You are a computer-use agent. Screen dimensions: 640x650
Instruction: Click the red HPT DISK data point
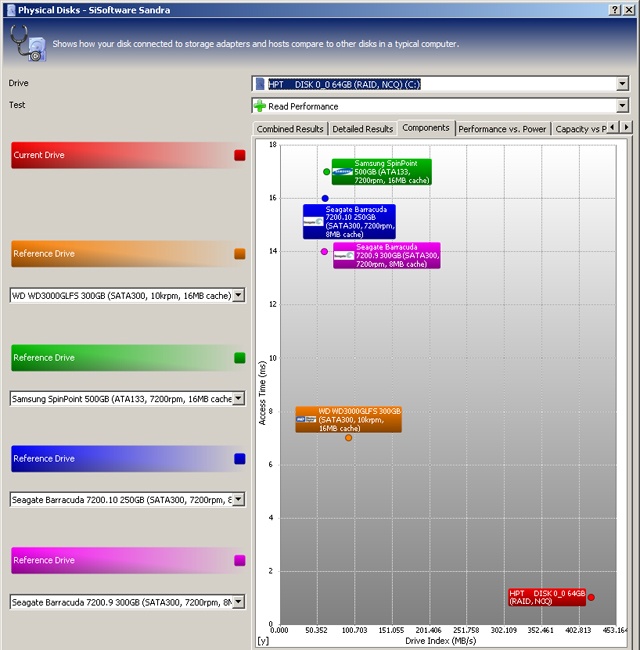pyautogui.click(x=591, y=597)
